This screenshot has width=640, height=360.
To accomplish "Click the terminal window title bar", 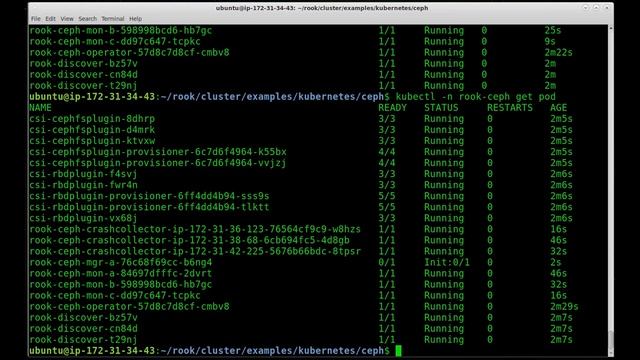I will click(322, 8).
